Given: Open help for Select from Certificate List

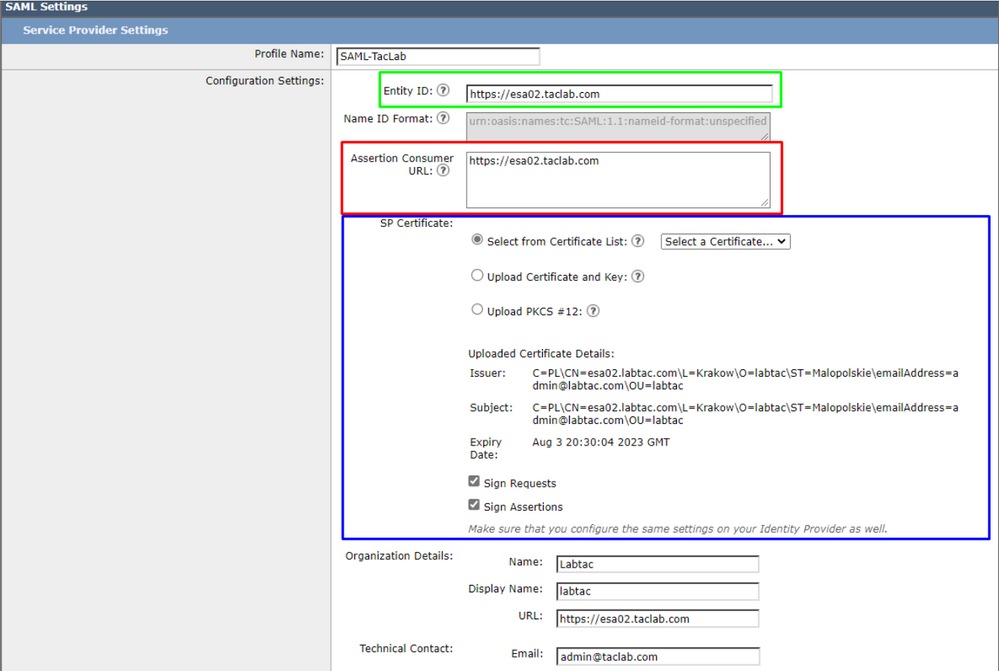Looking at the screenshot, I should tap(639, 240).
